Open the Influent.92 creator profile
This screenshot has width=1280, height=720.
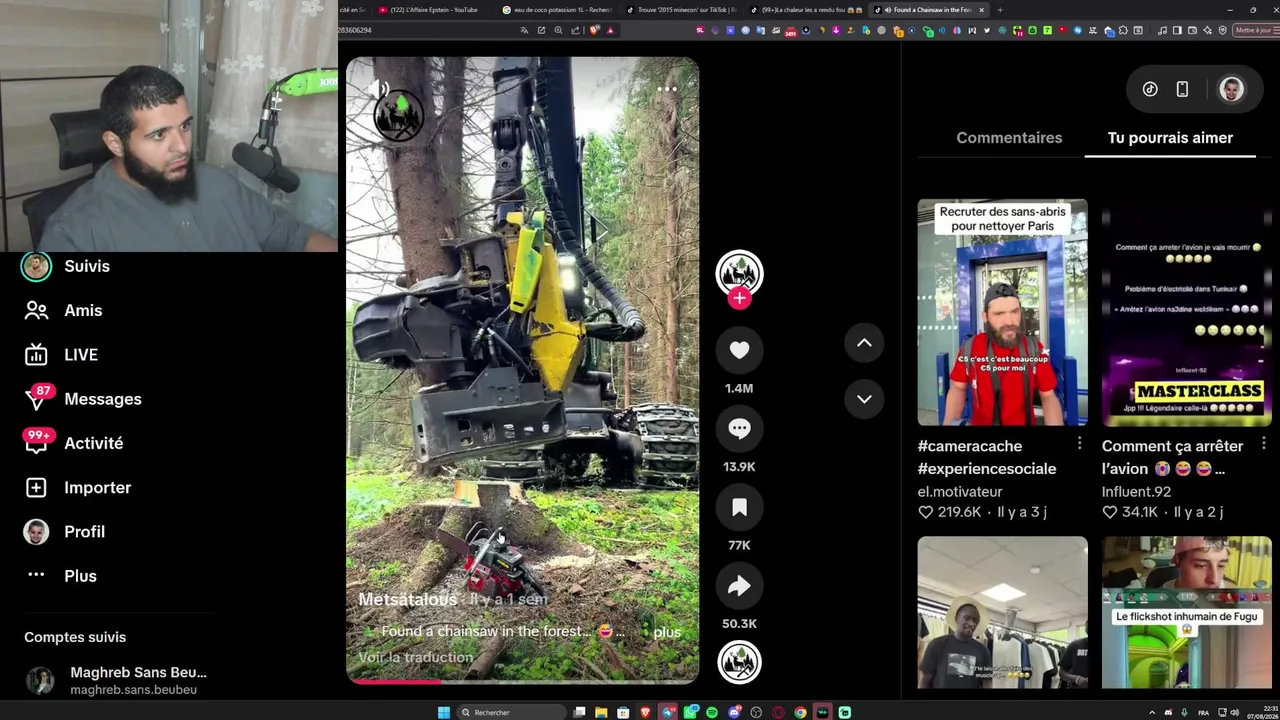[1136, 492]
